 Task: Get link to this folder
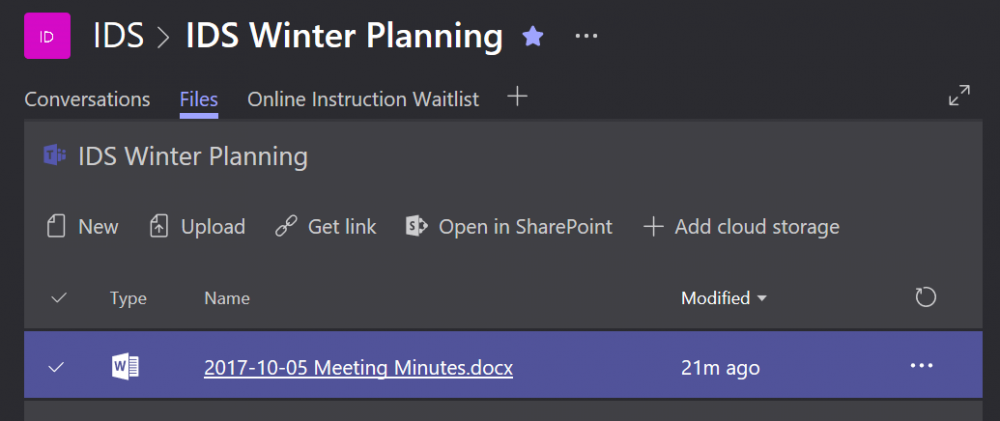point(325,226)
